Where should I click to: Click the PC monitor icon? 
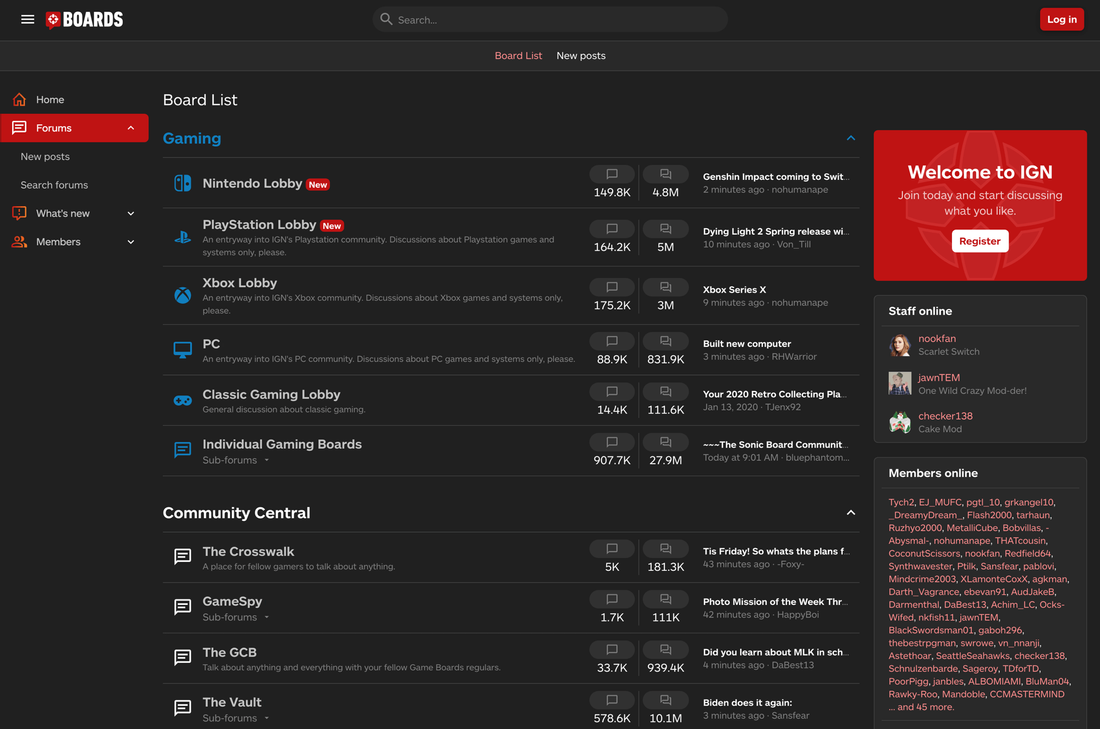pos(183,350)
